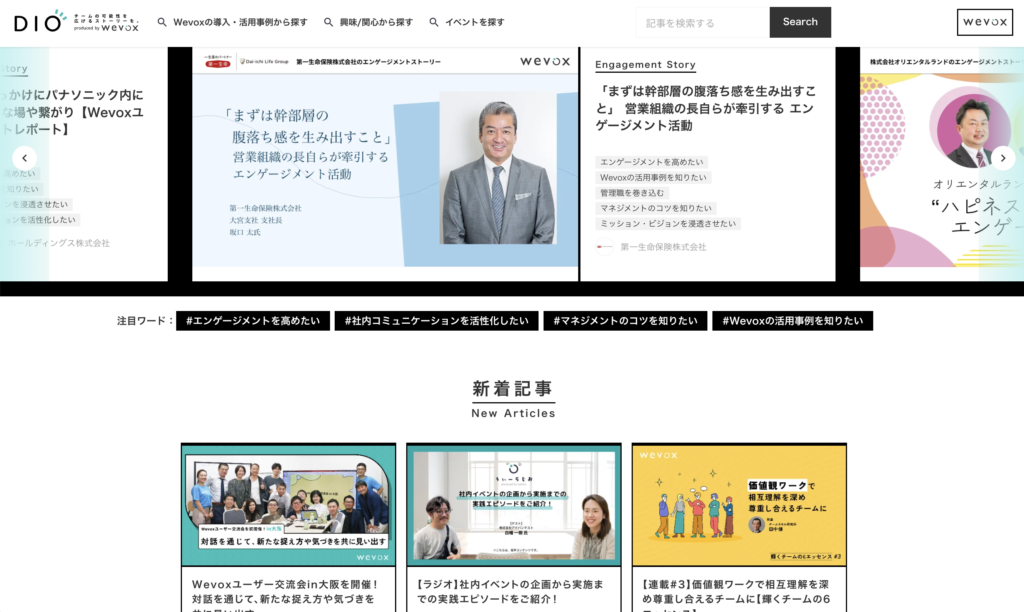Click the 第一生命保険株式会社 company name

click(664, 247)
